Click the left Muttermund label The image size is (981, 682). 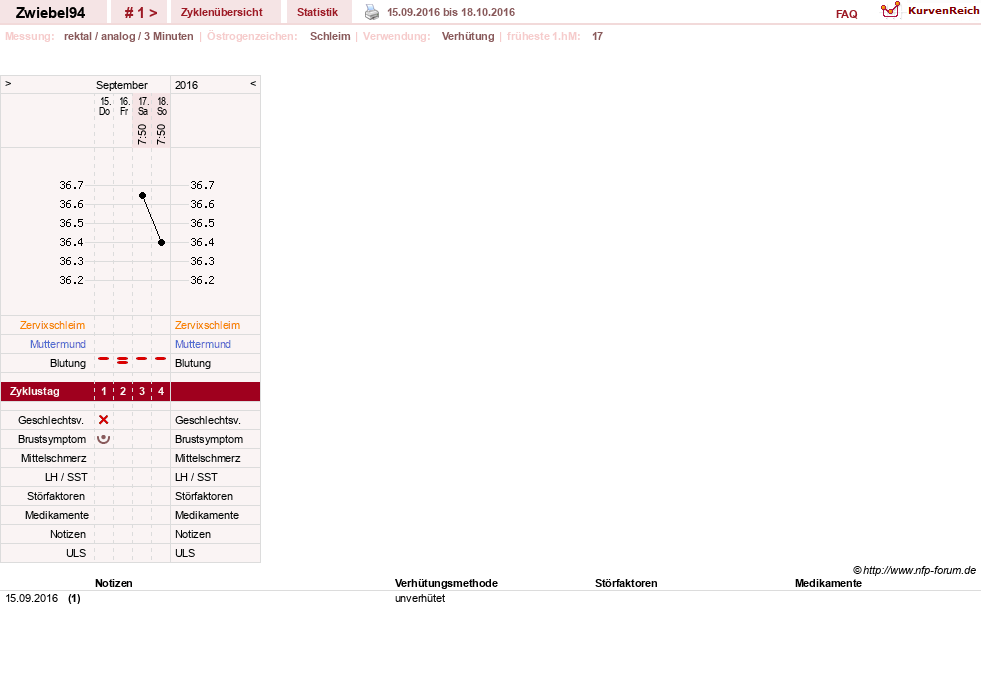58,344
